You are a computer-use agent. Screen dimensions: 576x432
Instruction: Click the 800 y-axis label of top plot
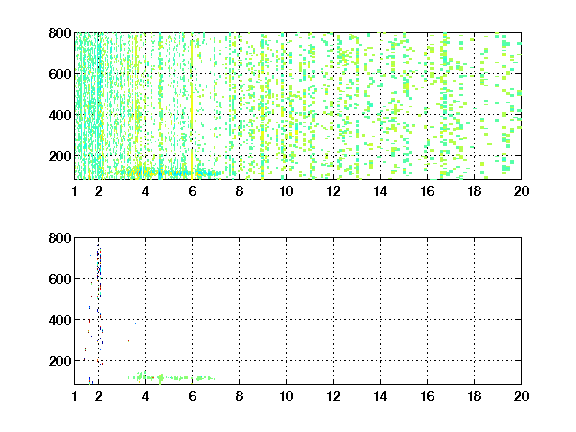point(60,33)
